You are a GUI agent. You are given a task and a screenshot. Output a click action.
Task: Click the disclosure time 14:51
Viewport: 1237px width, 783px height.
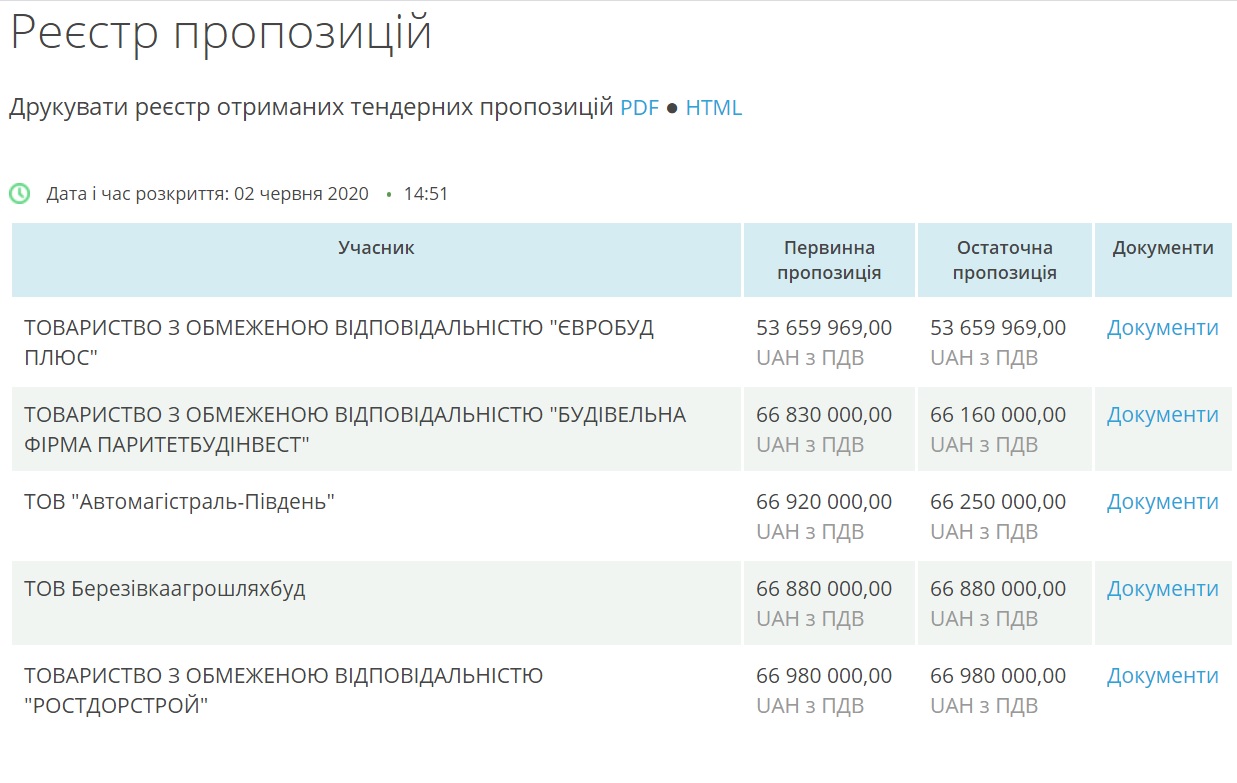point(426,194)
